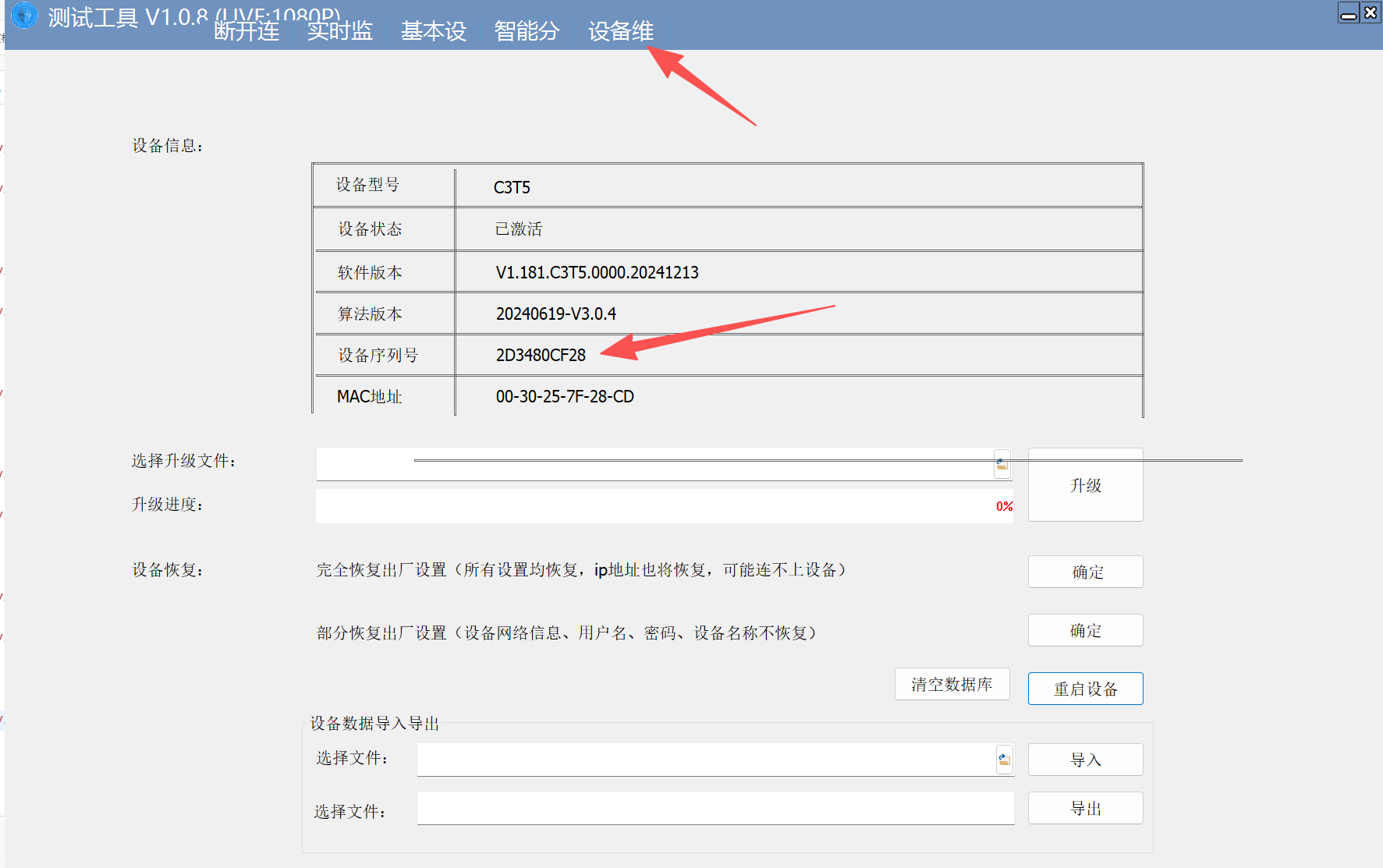Select the 智能分 menu item
Image resolution: width=1383 pixels, height=868 pixels.
point(527,31)
